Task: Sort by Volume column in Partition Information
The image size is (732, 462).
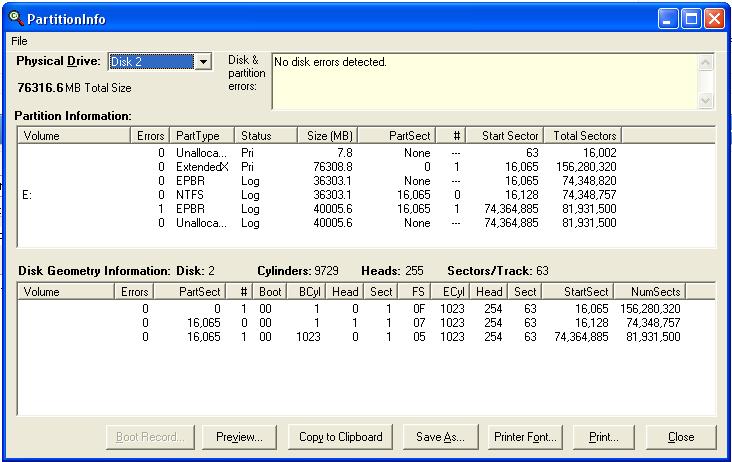Action: point(74,136)
